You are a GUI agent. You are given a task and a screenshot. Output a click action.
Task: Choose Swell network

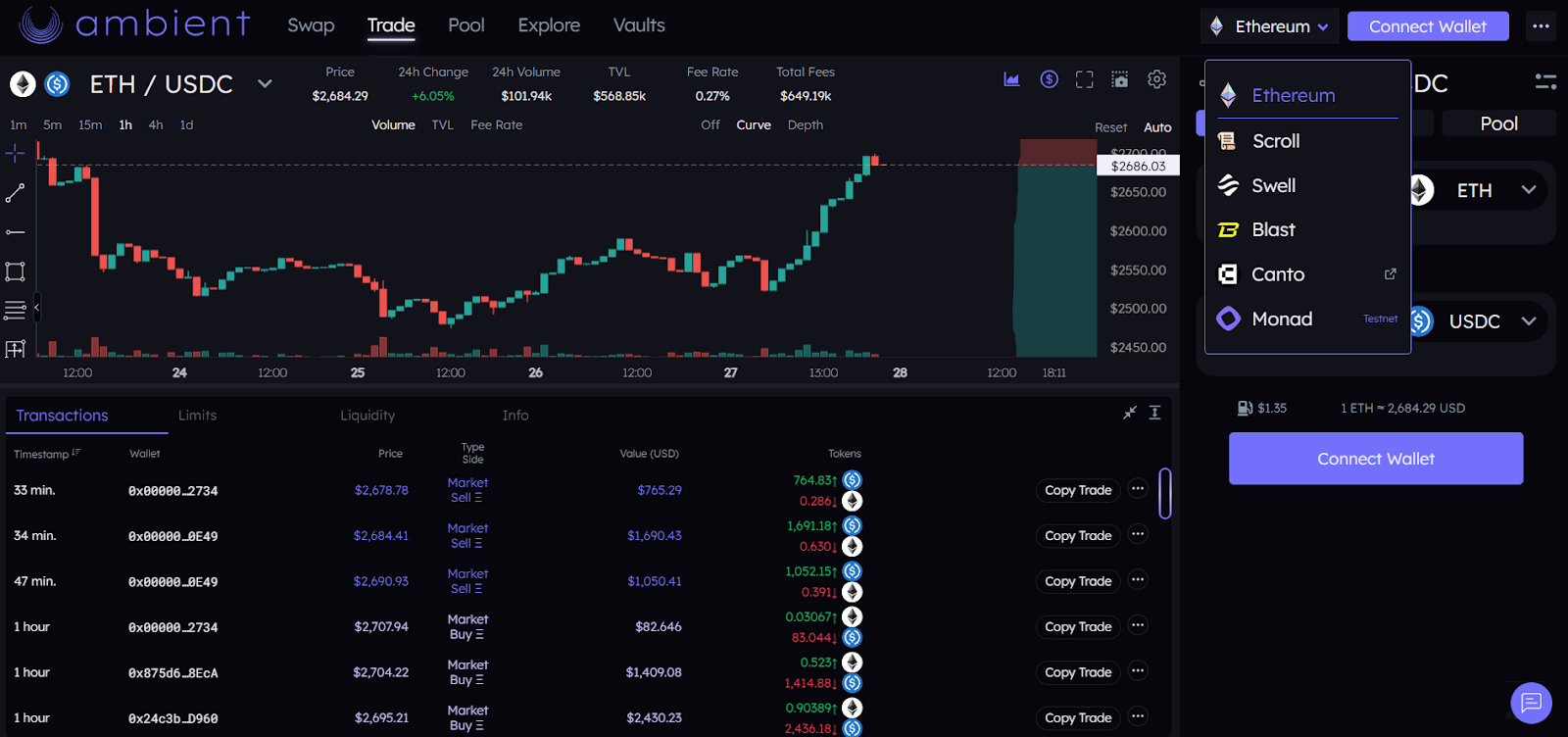point(1307,185)
